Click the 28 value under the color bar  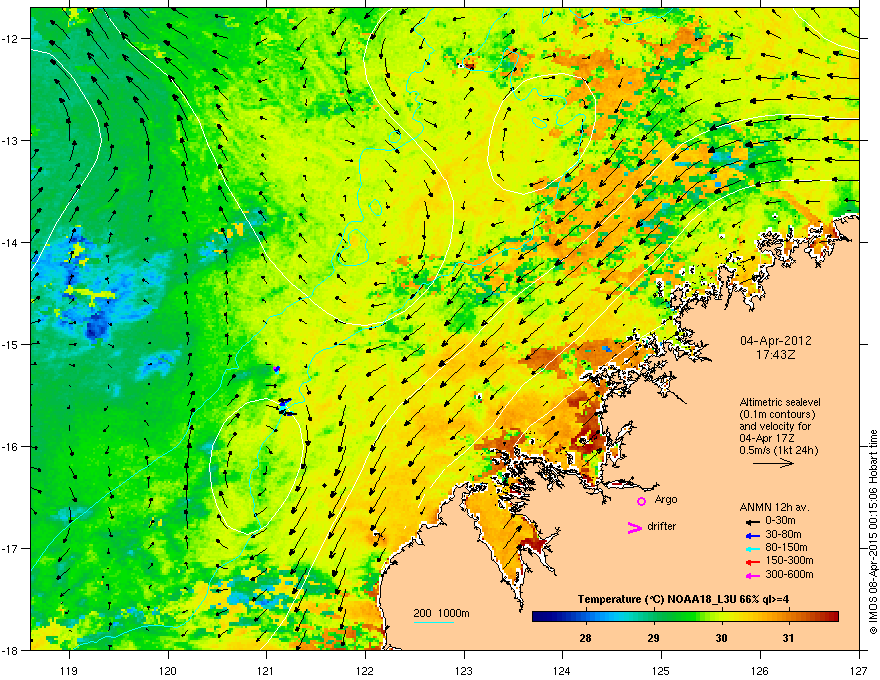click(585, 638)
